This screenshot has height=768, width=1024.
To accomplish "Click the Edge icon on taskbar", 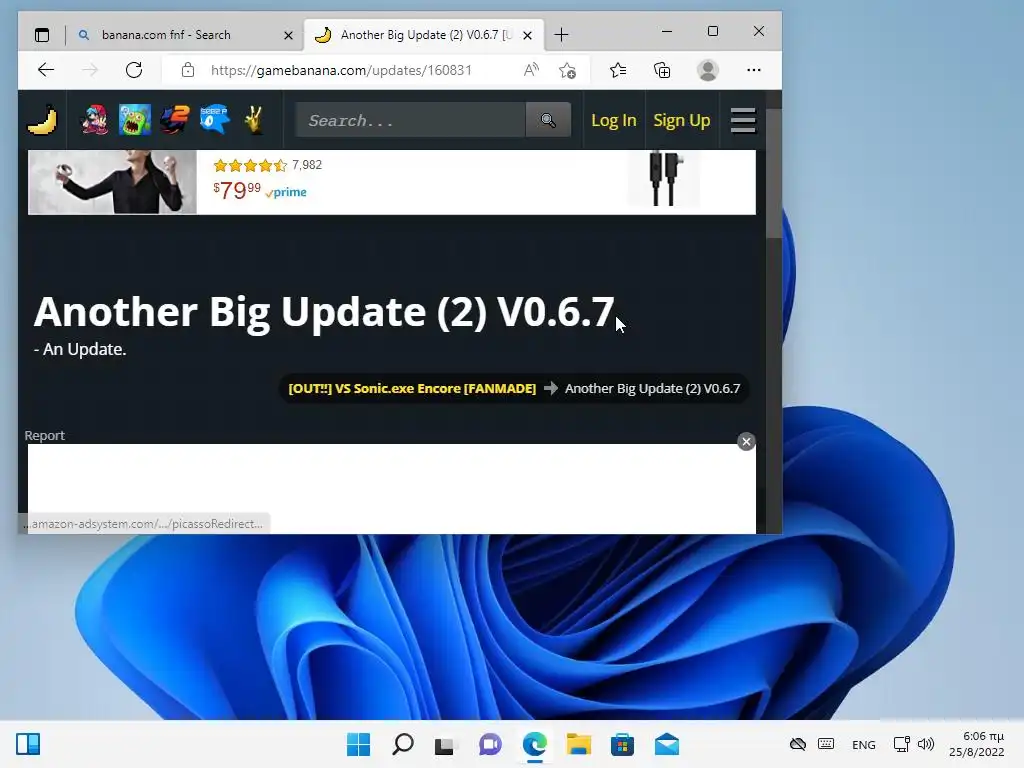I will click(534, 744).
